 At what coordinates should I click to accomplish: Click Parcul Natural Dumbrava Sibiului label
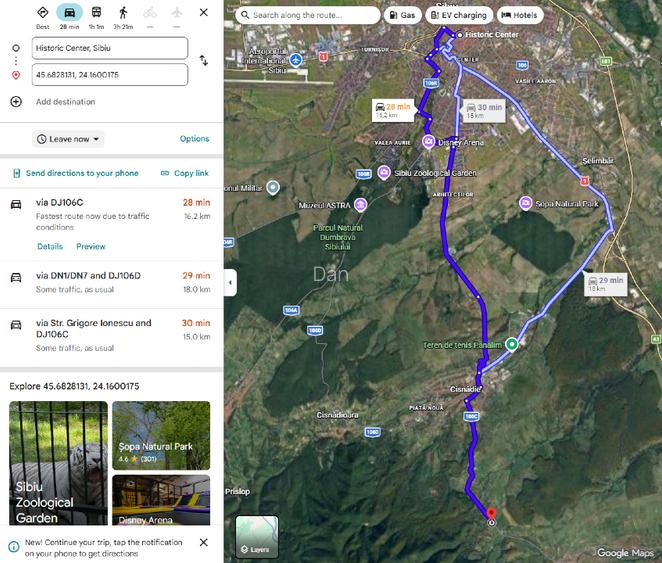[x=338, y=237]
